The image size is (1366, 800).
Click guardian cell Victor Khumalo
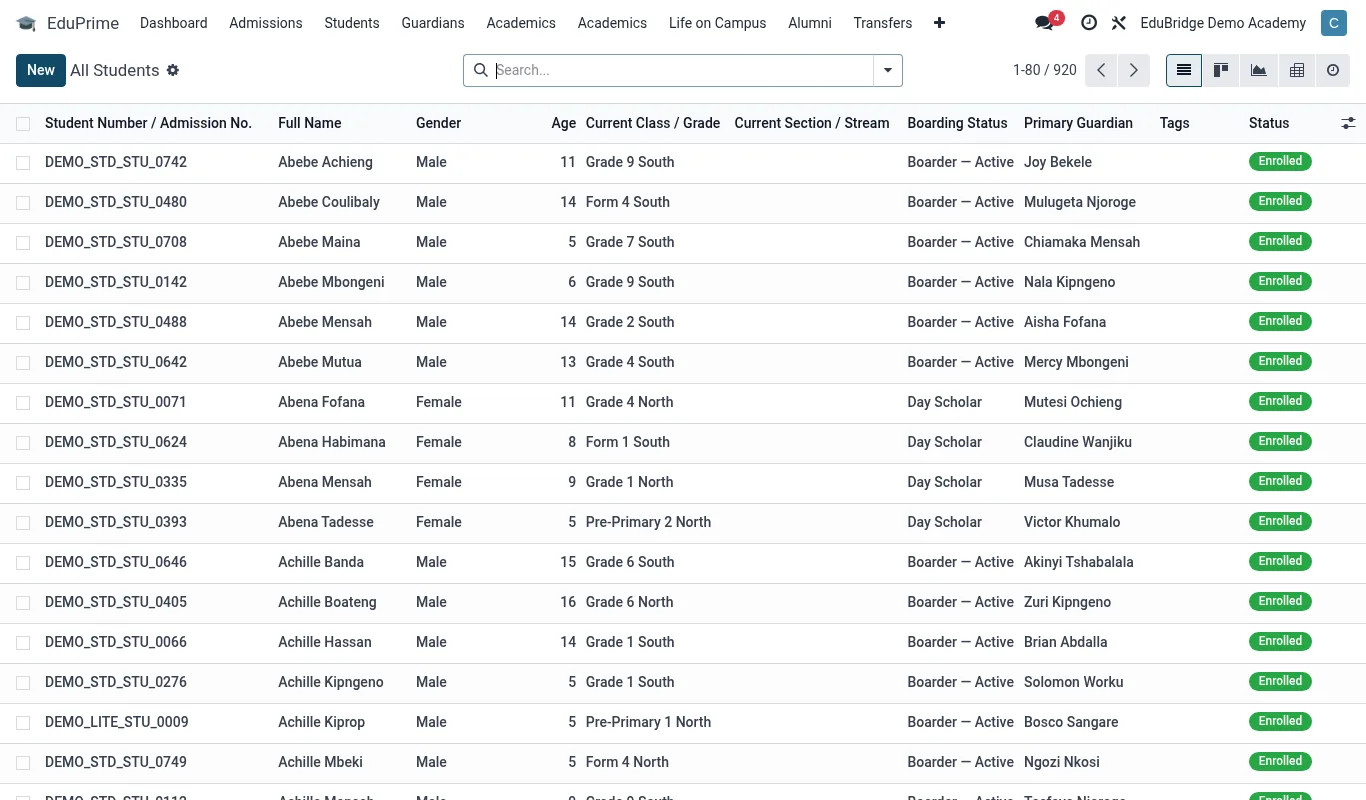click(1072, 522)
